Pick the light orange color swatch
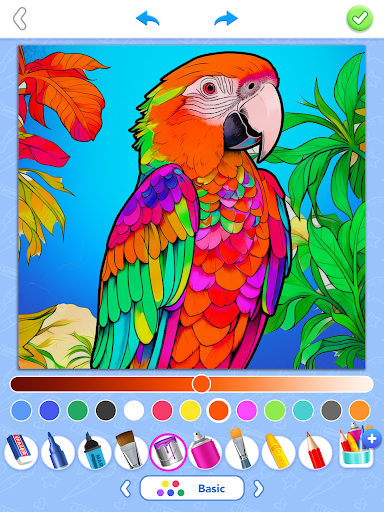The image size is (384, 512). pos(359,410)
